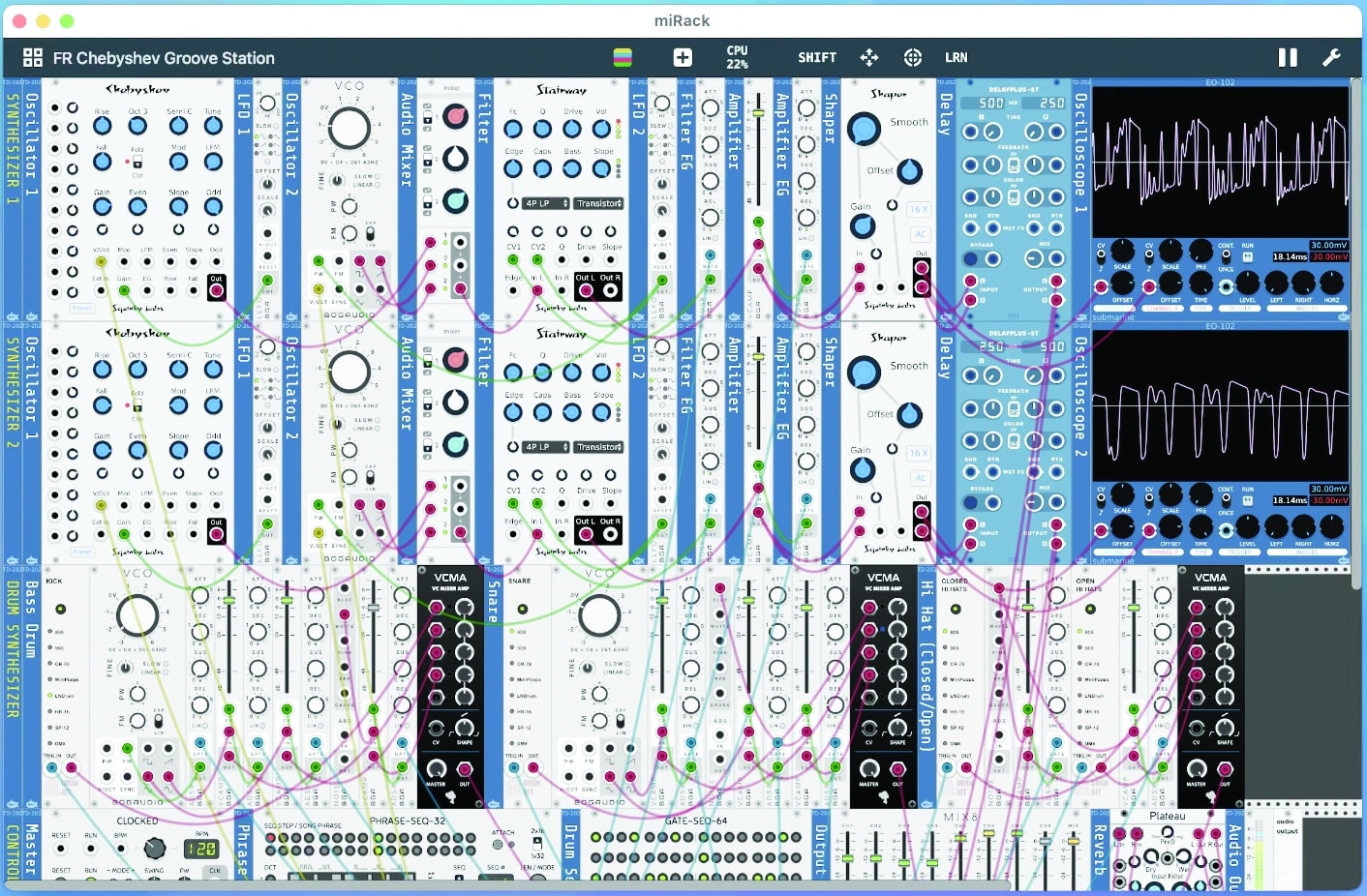This screenshot has width=1367, height=896.
Task: Click the crosshair target icon in toolbar
Action: (913, 57)
